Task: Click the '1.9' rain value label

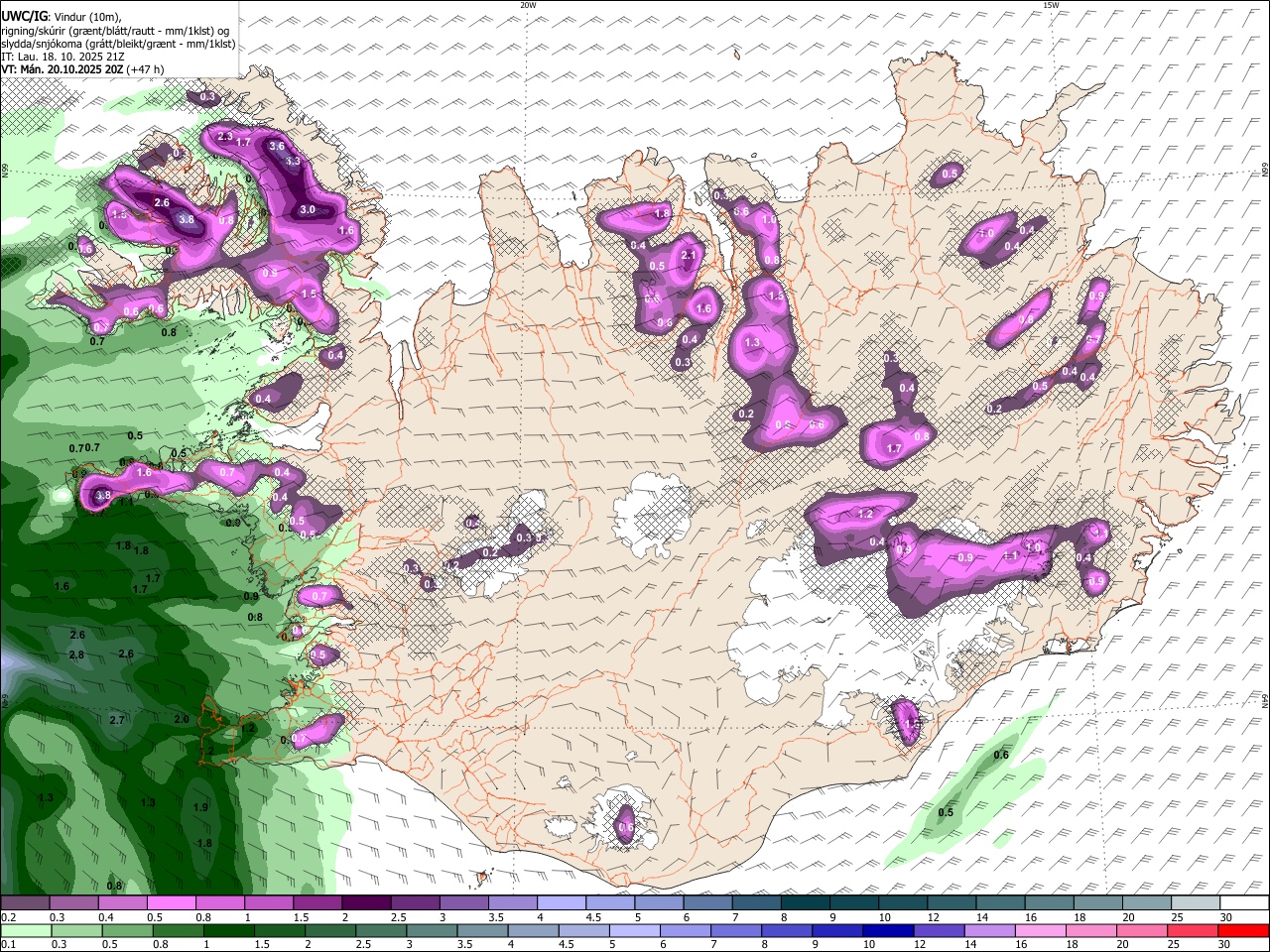Action: pos(200,807)
